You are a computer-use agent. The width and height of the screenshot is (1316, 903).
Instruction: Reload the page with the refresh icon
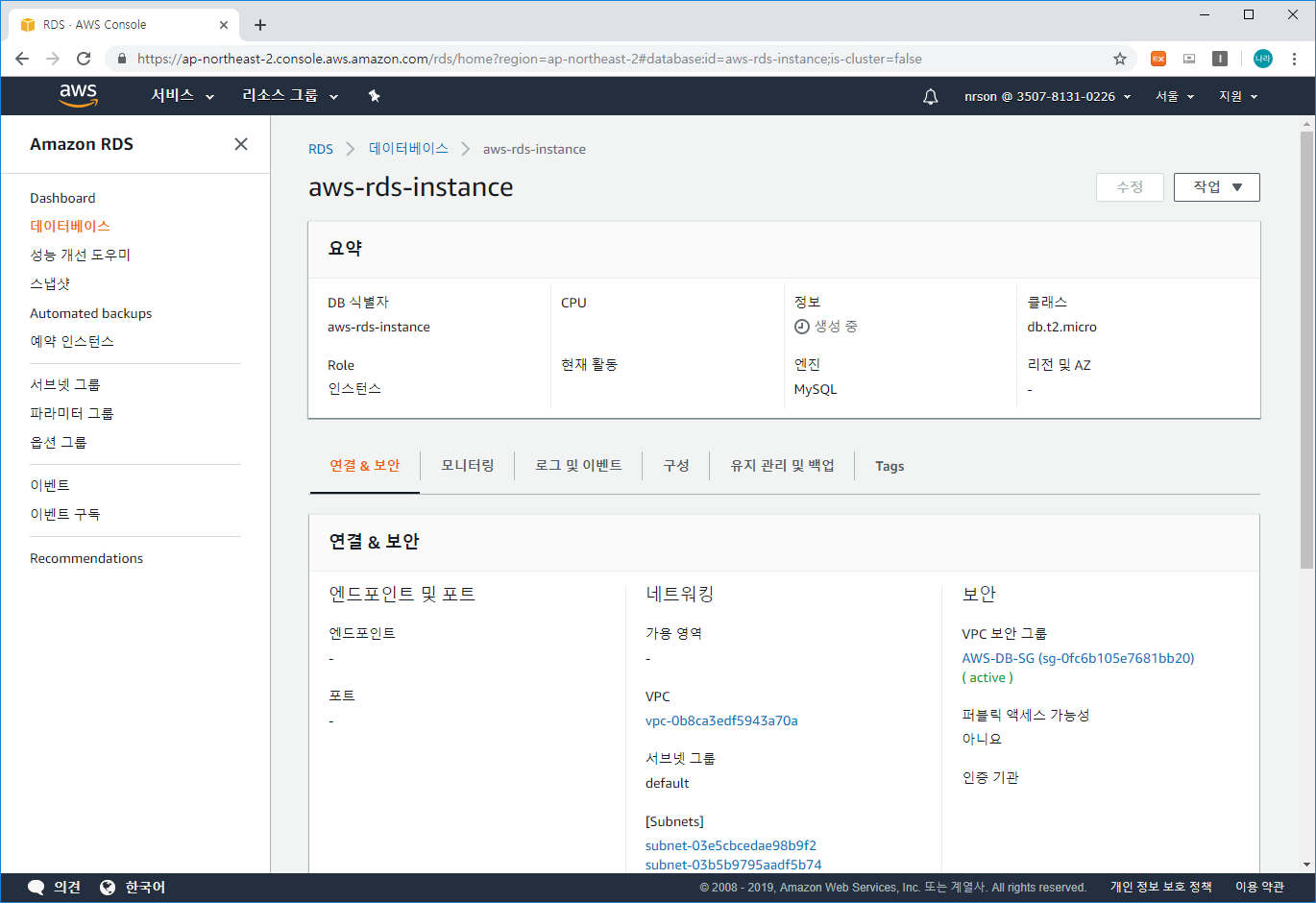pos(84,59)
